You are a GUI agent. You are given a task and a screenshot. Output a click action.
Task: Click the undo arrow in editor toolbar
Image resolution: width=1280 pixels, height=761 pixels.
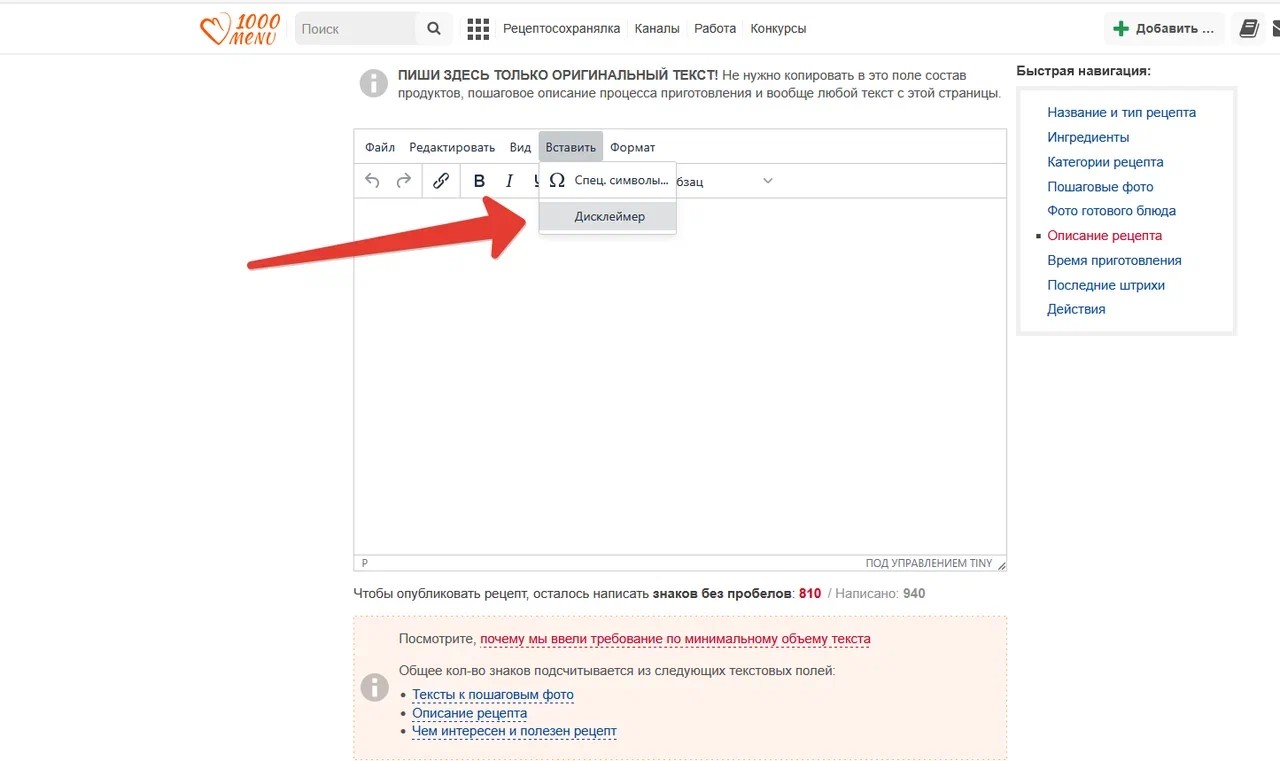372,181
